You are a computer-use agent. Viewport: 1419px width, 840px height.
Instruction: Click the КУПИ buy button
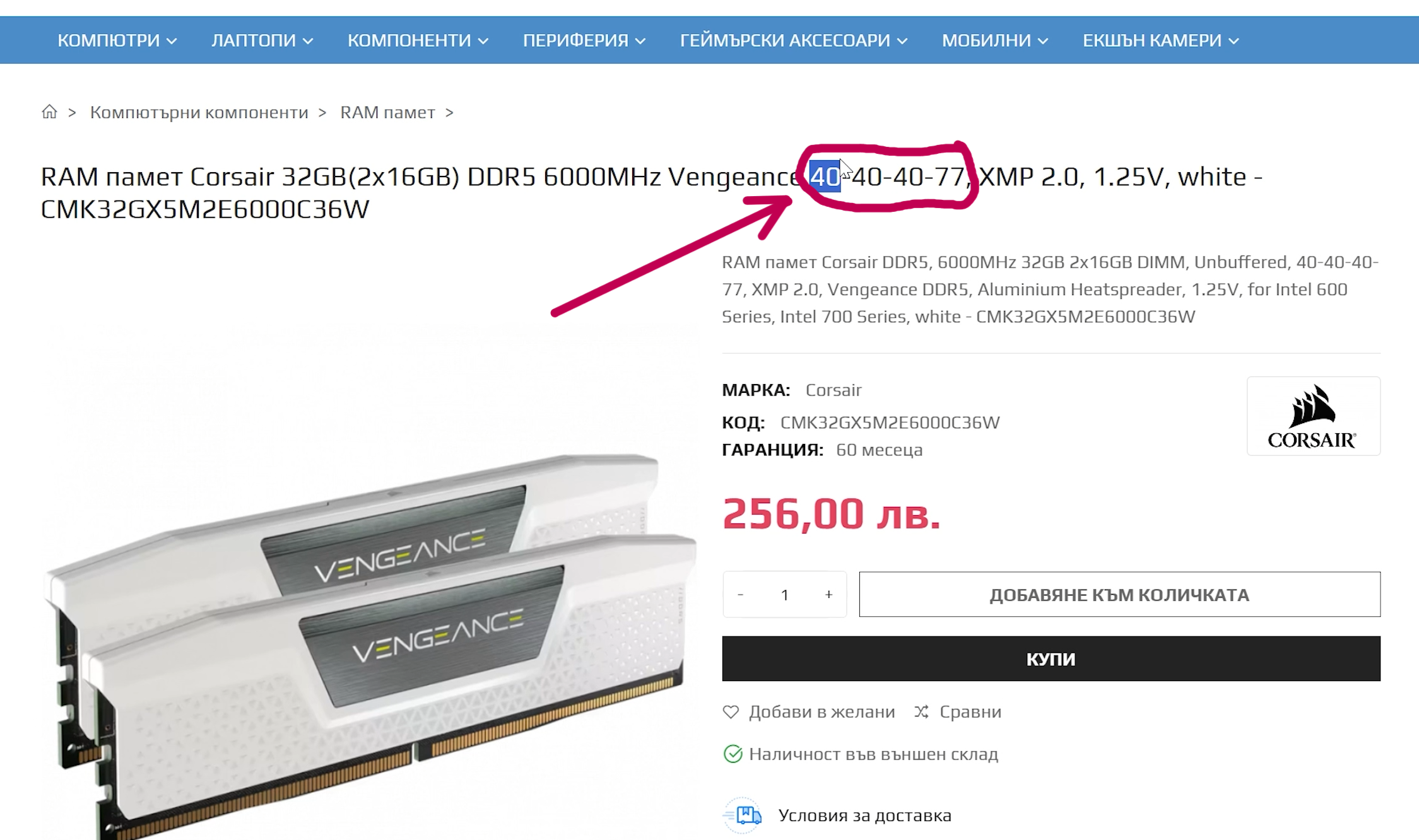[1051, 659]
